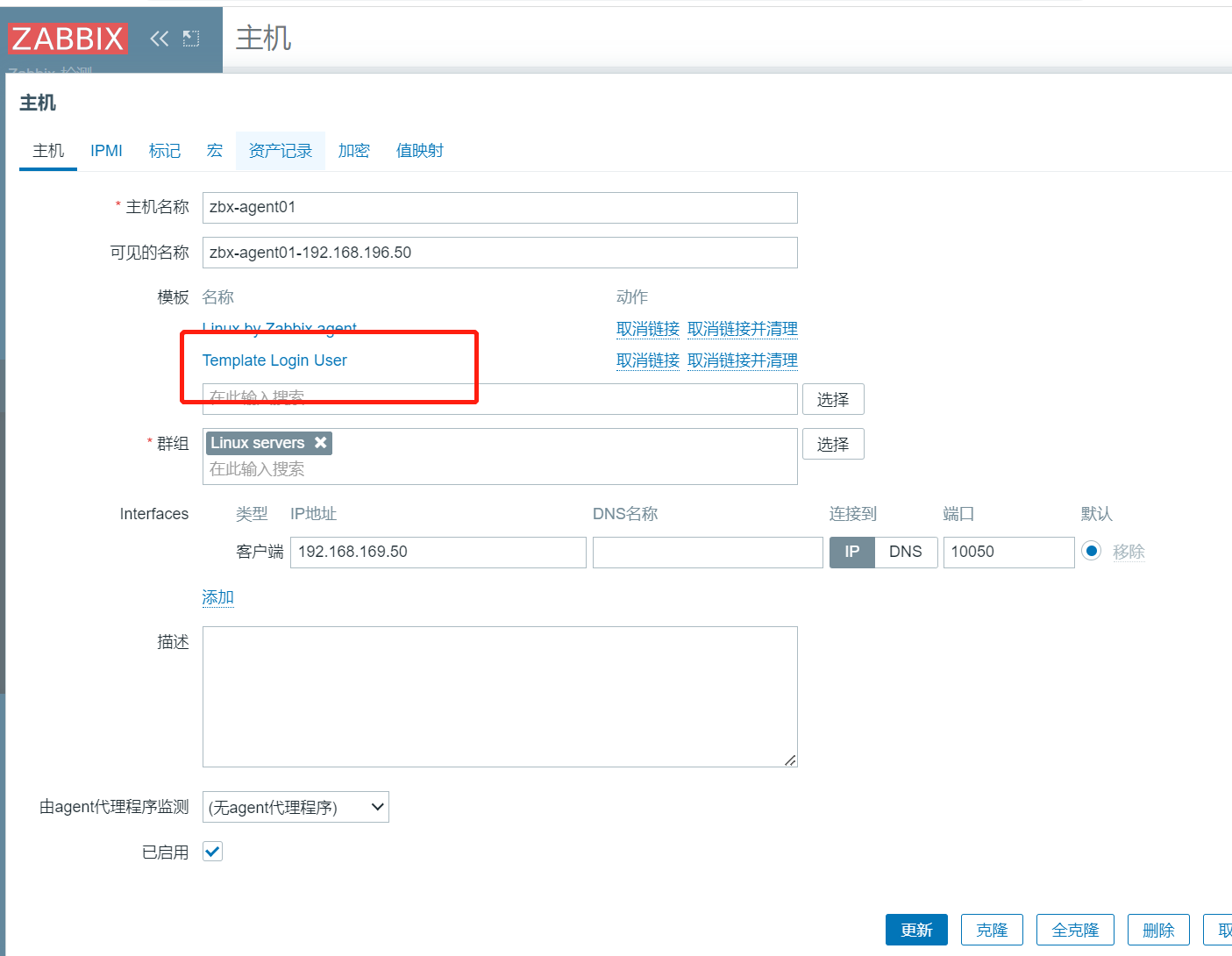Open the IPMI tab
This screenshot has width=1232, height=956.
tap(106, 151)
